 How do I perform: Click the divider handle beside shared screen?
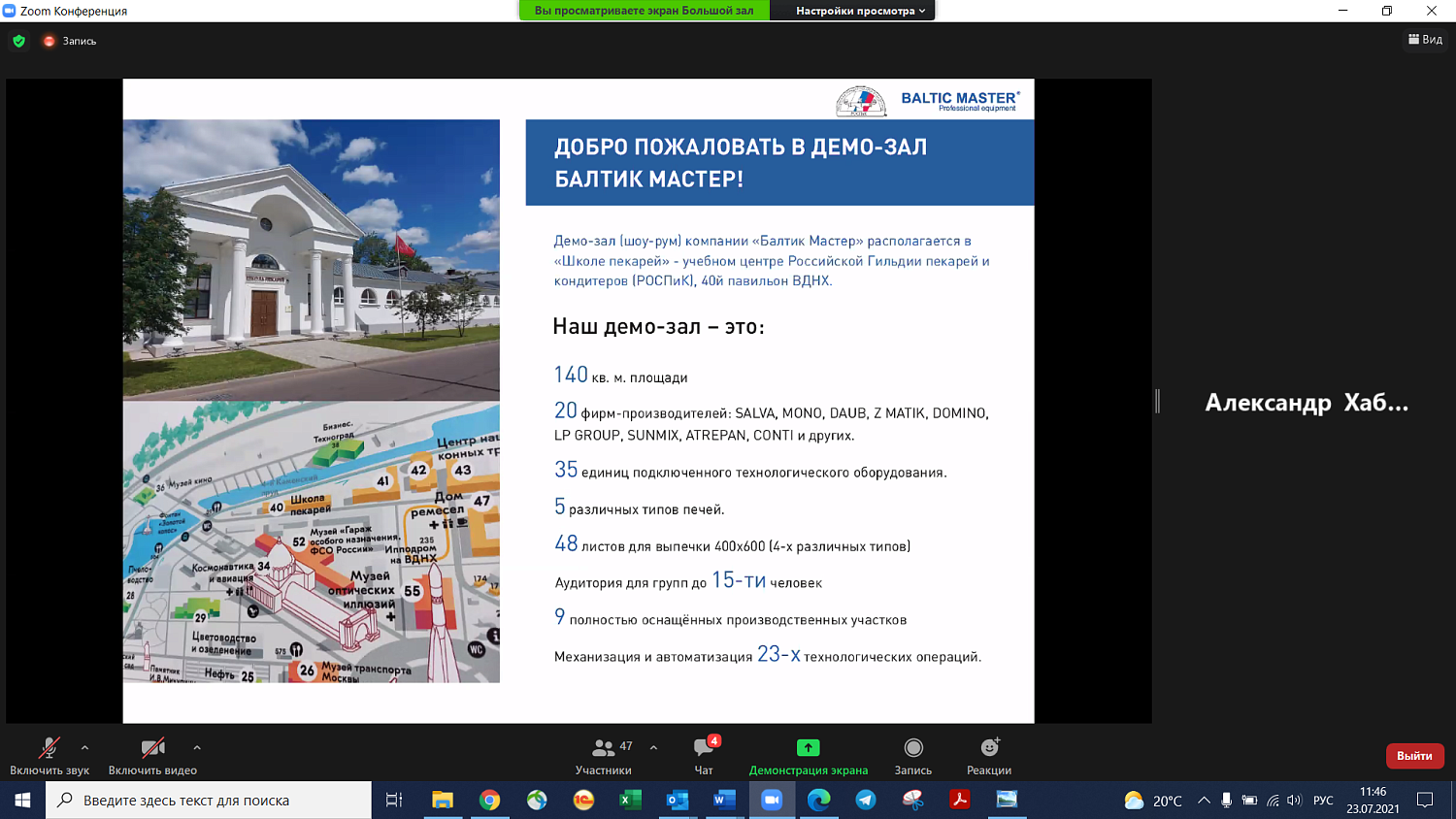point(1157,401)
